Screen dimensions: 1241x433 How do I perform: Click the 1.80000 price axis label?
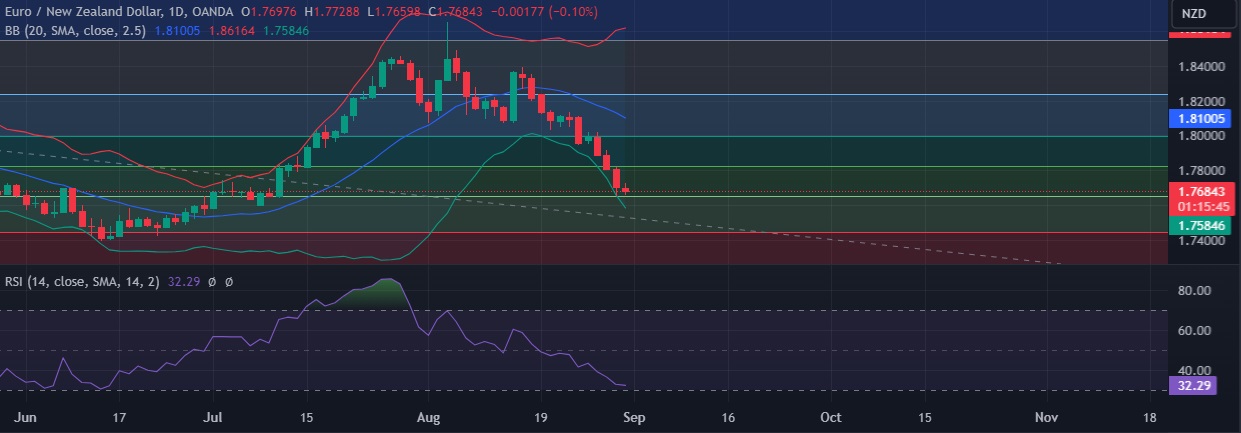pos(1200,135)
